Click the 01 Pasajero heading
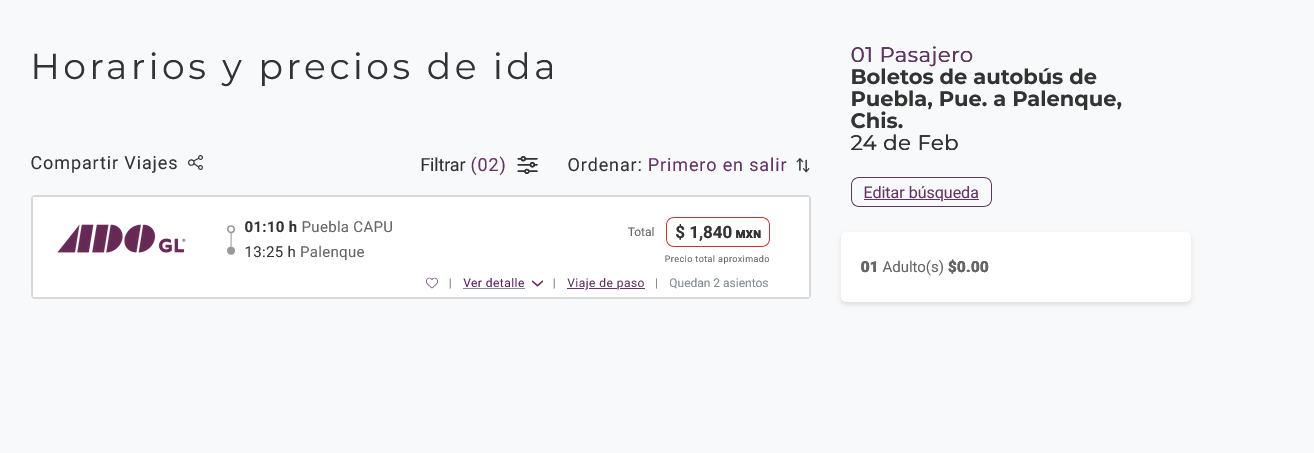Viewport: 1314px width, 453px height. (x=911, y=55)
